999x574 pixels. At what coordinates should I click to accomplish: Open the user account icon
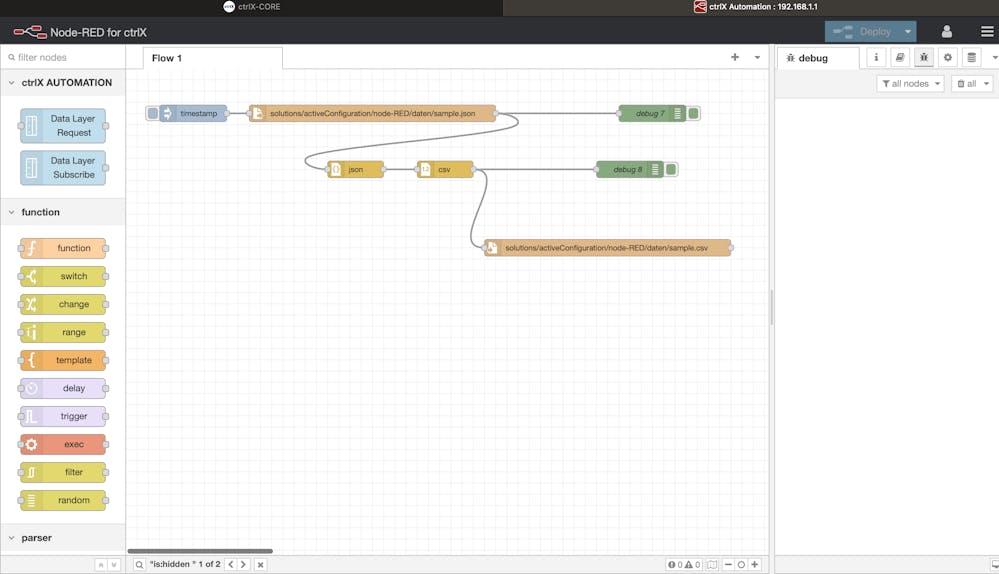coord(947,31)
